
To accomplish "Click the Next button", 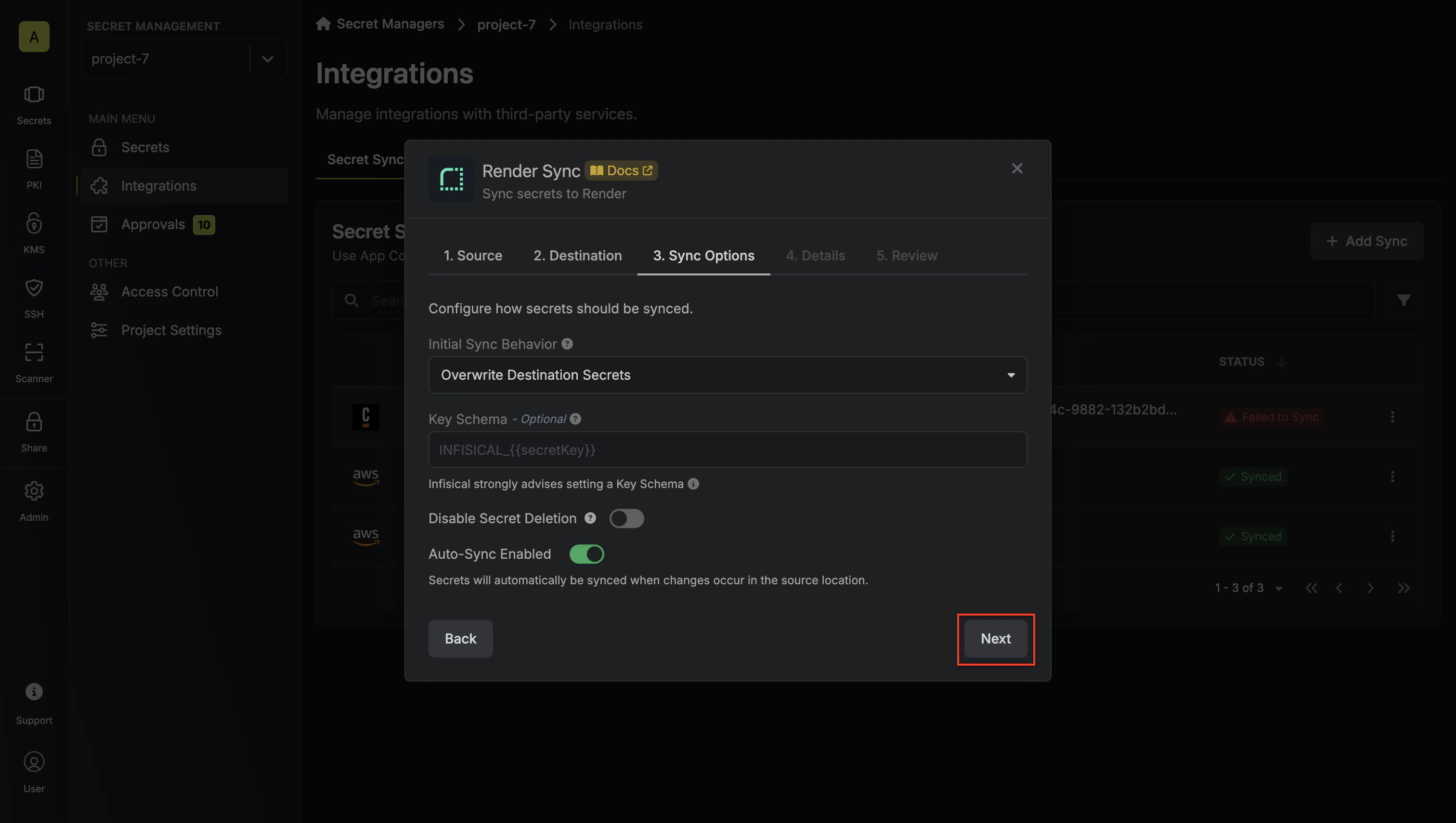I will click(x=996, y=639).
